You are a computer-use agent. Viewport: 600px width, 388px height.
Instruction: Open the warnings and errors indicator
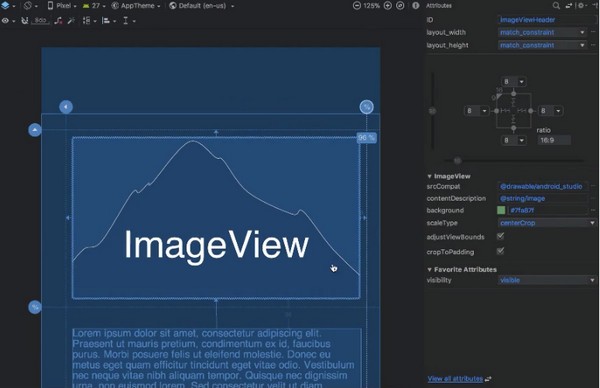(x=416, y=6)
